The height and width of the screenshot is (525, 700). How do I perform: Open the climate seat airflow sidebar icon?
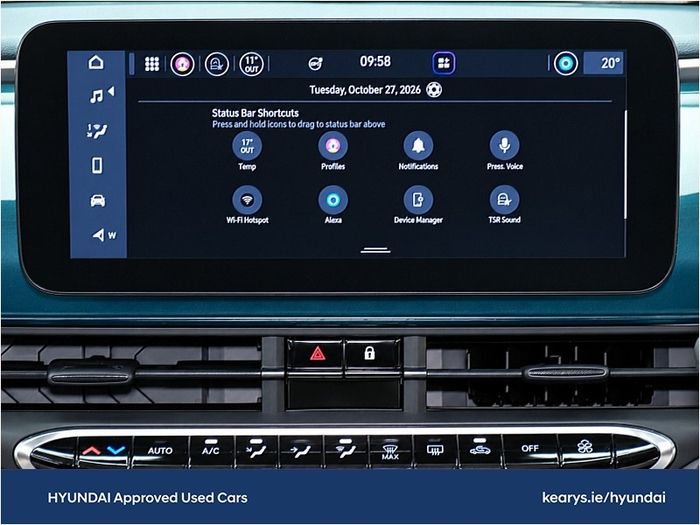[x=97, y=131]
